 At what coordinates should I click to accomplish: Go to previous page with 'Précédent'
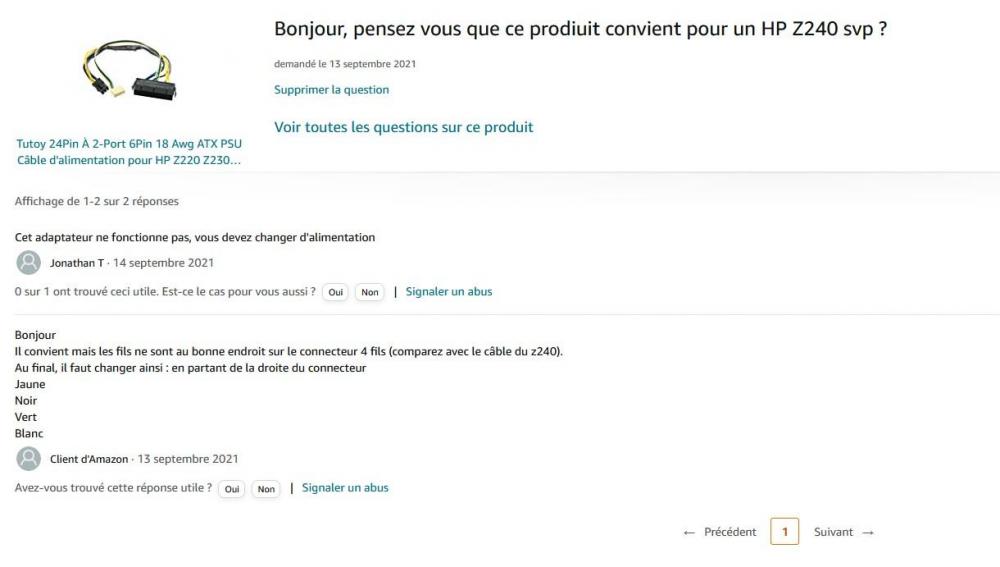720,532
